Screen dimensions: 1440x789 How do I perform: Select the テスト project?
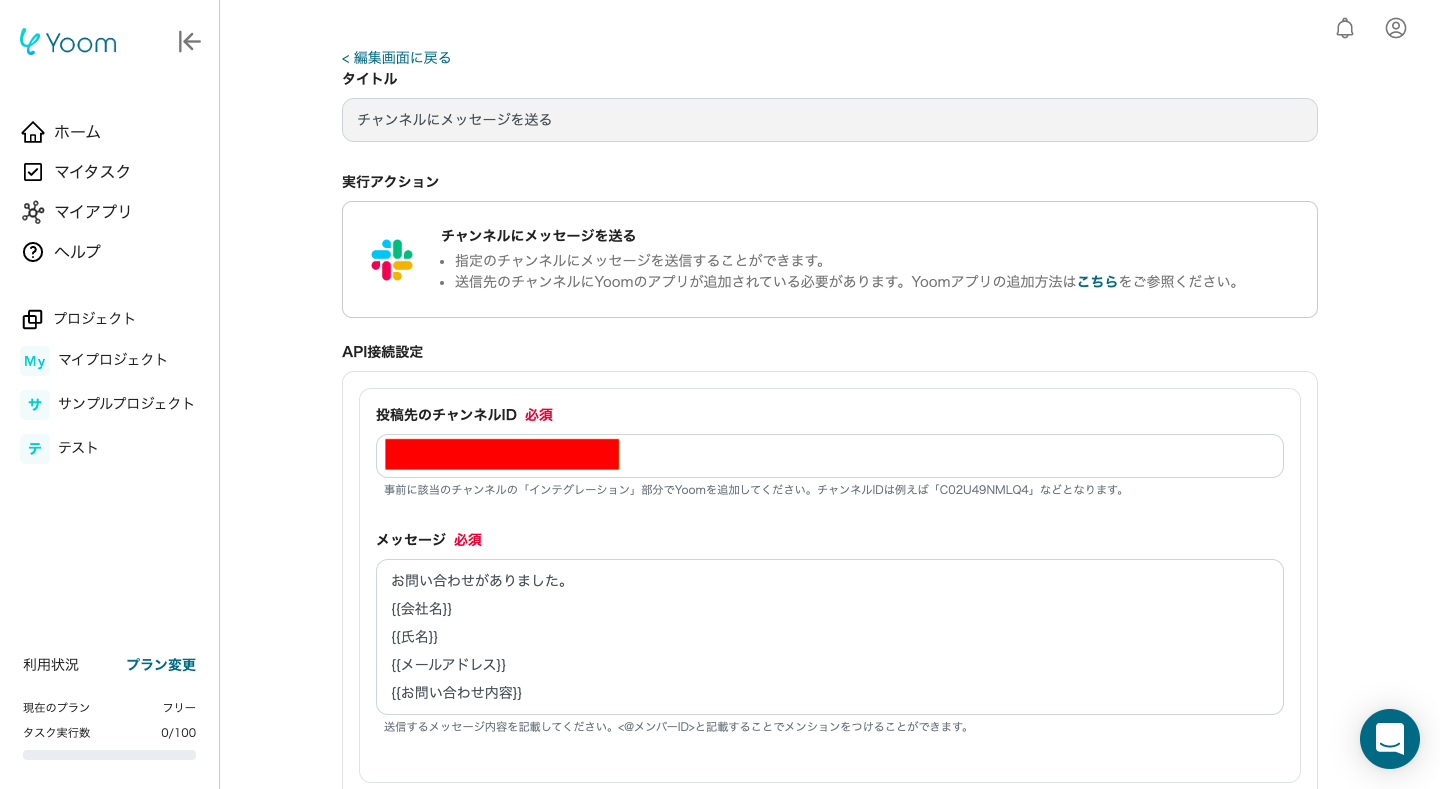pyautogui.click(x=77, y=448)
